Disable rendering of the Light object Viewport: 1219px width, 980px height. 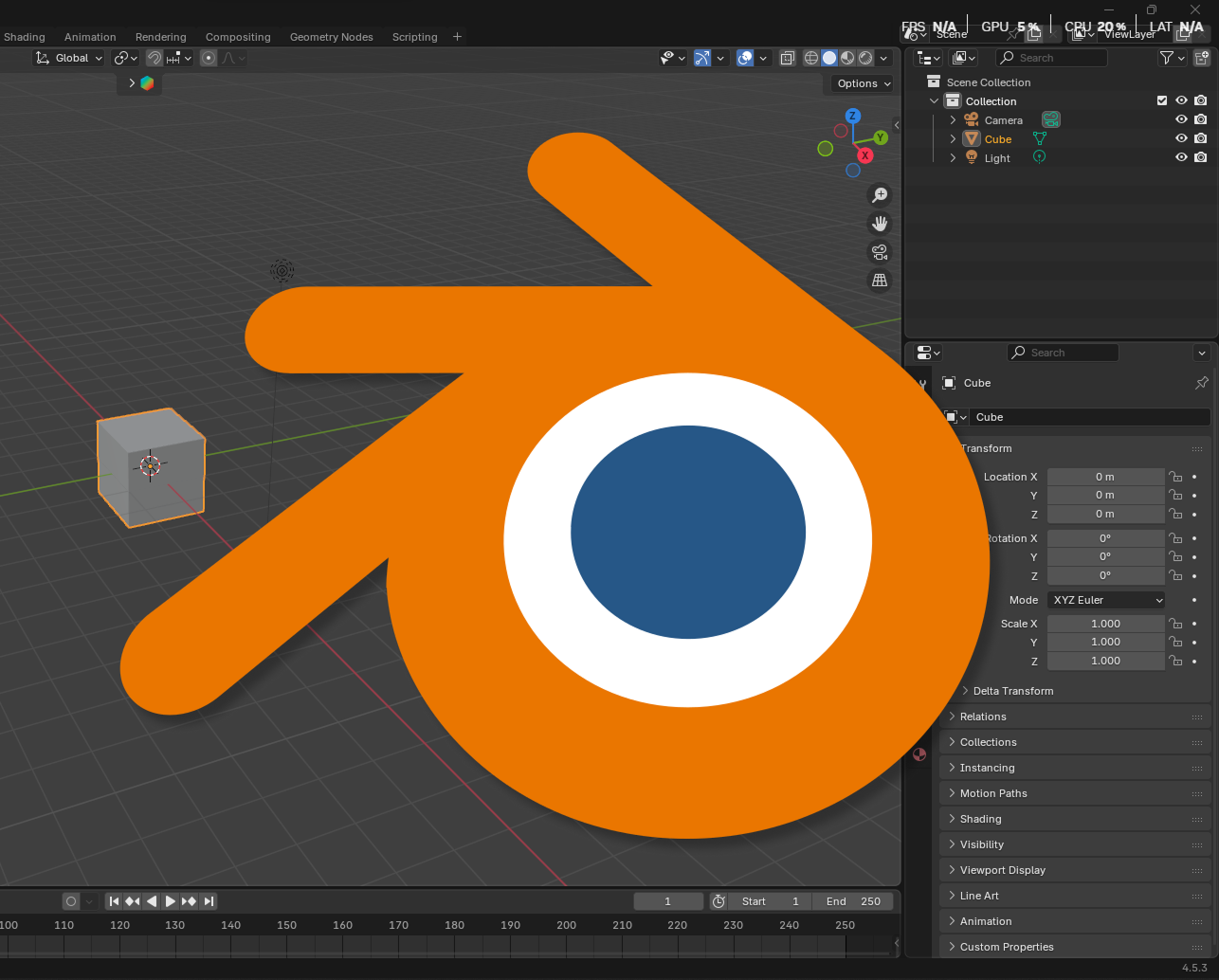coord(1200,157)
